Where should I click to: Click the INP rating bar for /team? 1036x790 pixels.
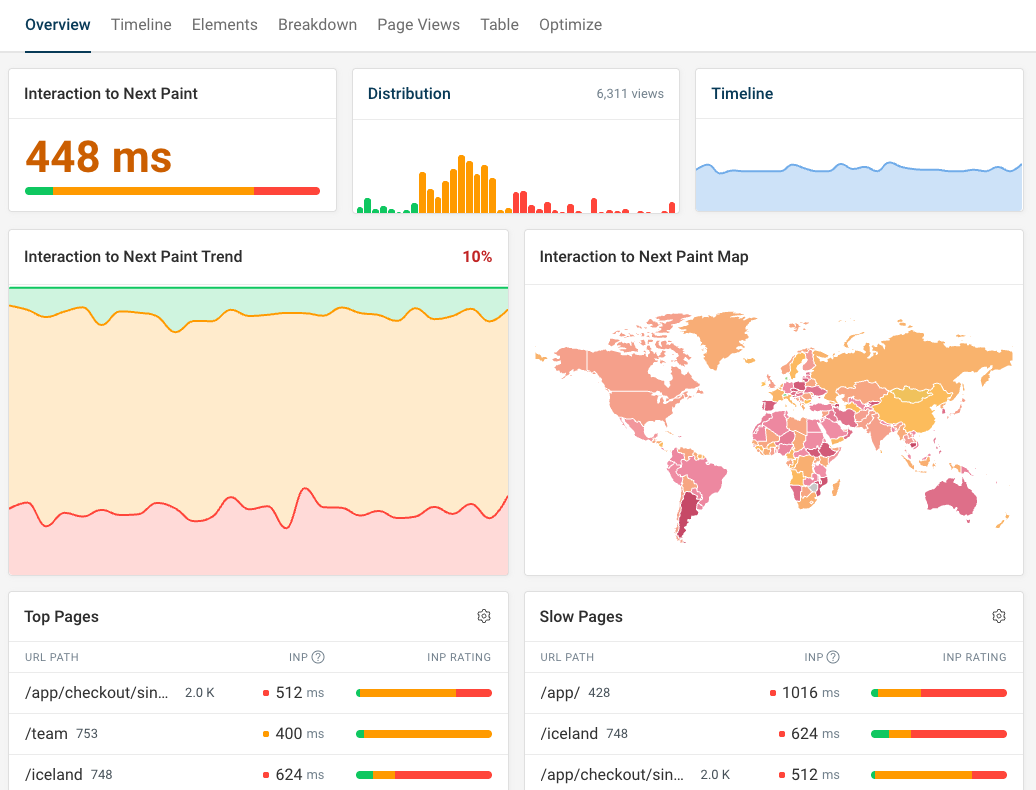(423, 733)
